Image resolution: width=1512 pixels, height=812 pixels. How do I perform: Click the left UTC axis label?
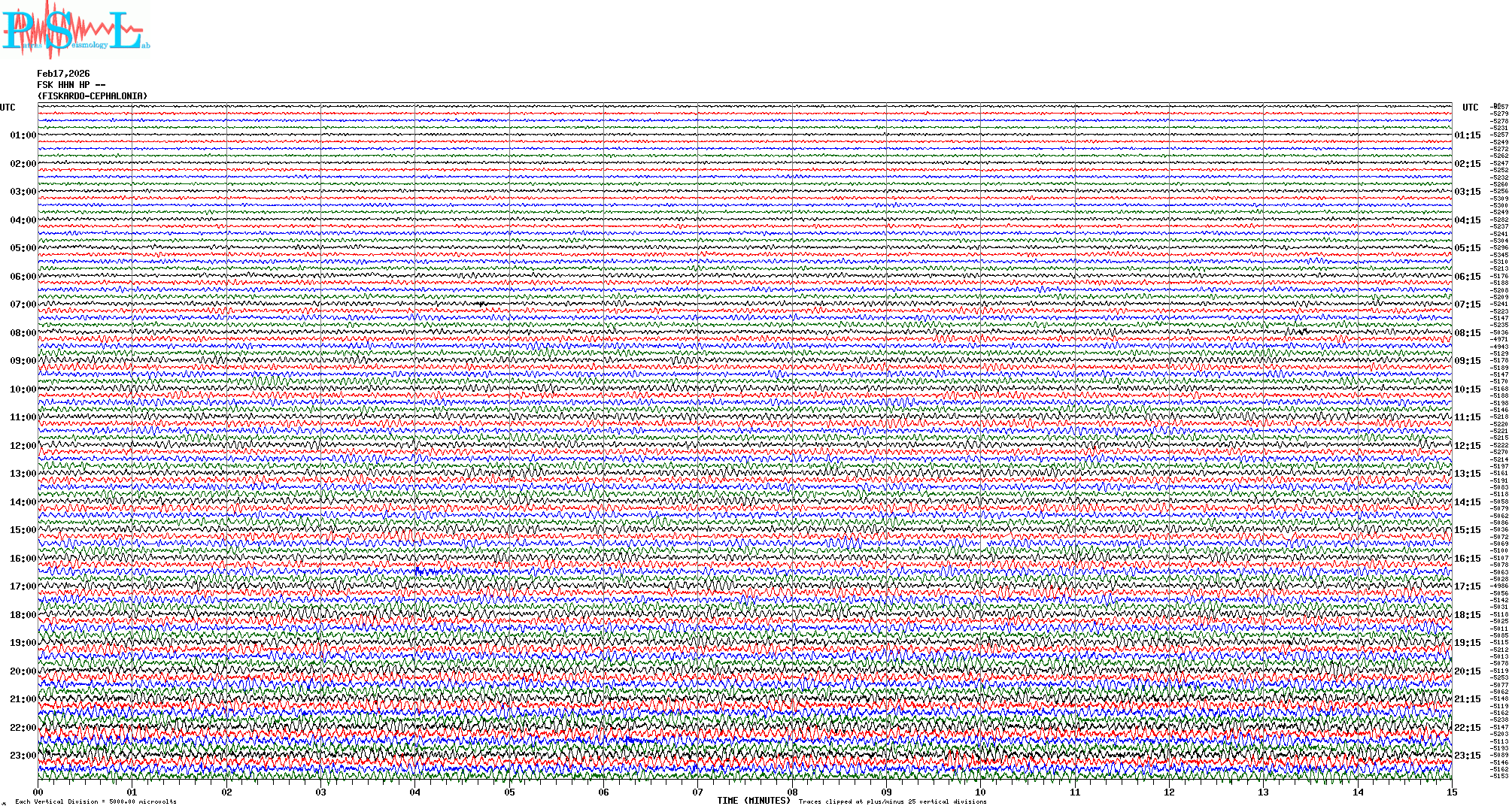8,108
